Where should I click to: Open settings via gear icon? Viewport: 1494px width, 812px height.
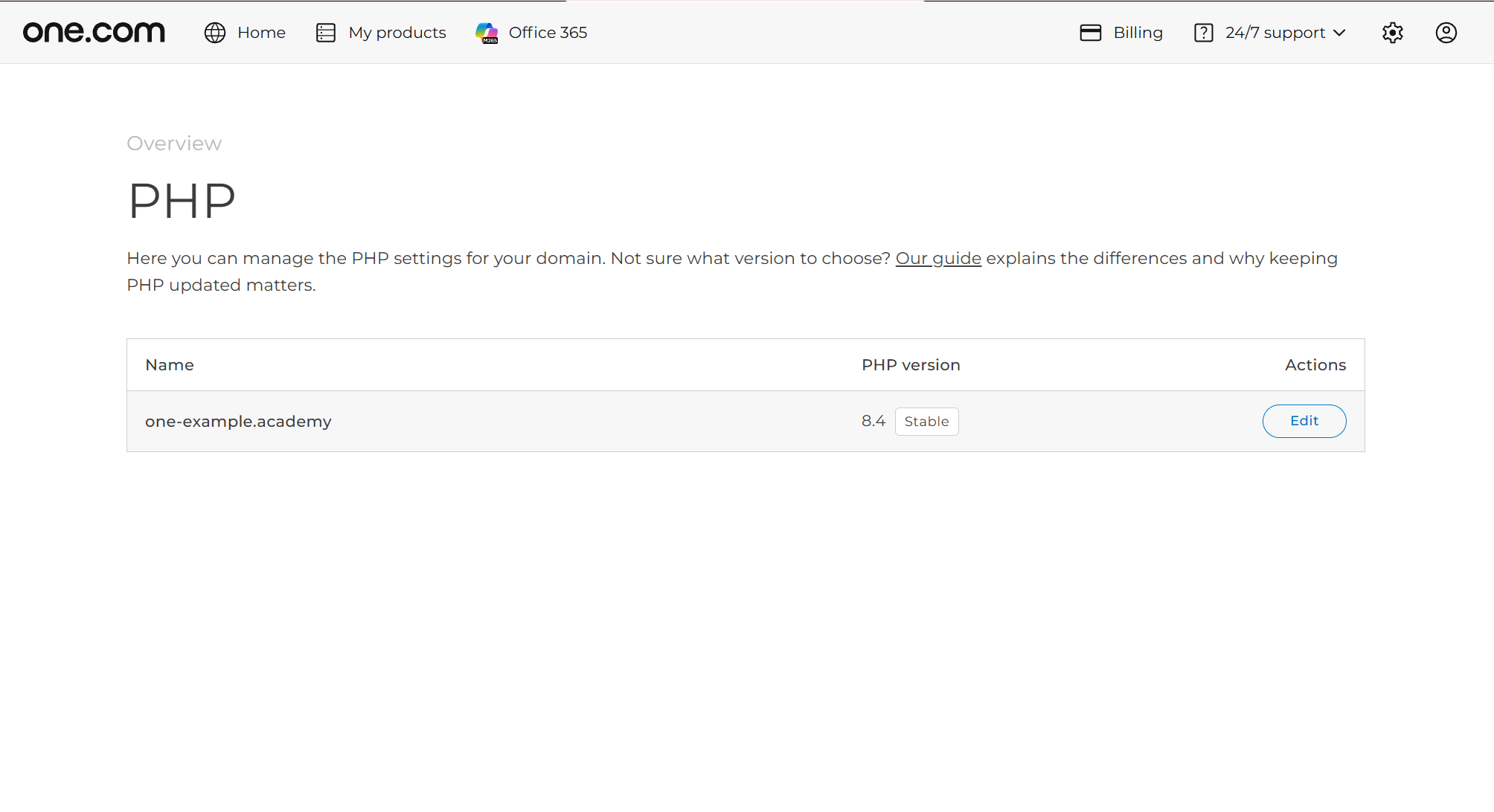pos(1393,33)
